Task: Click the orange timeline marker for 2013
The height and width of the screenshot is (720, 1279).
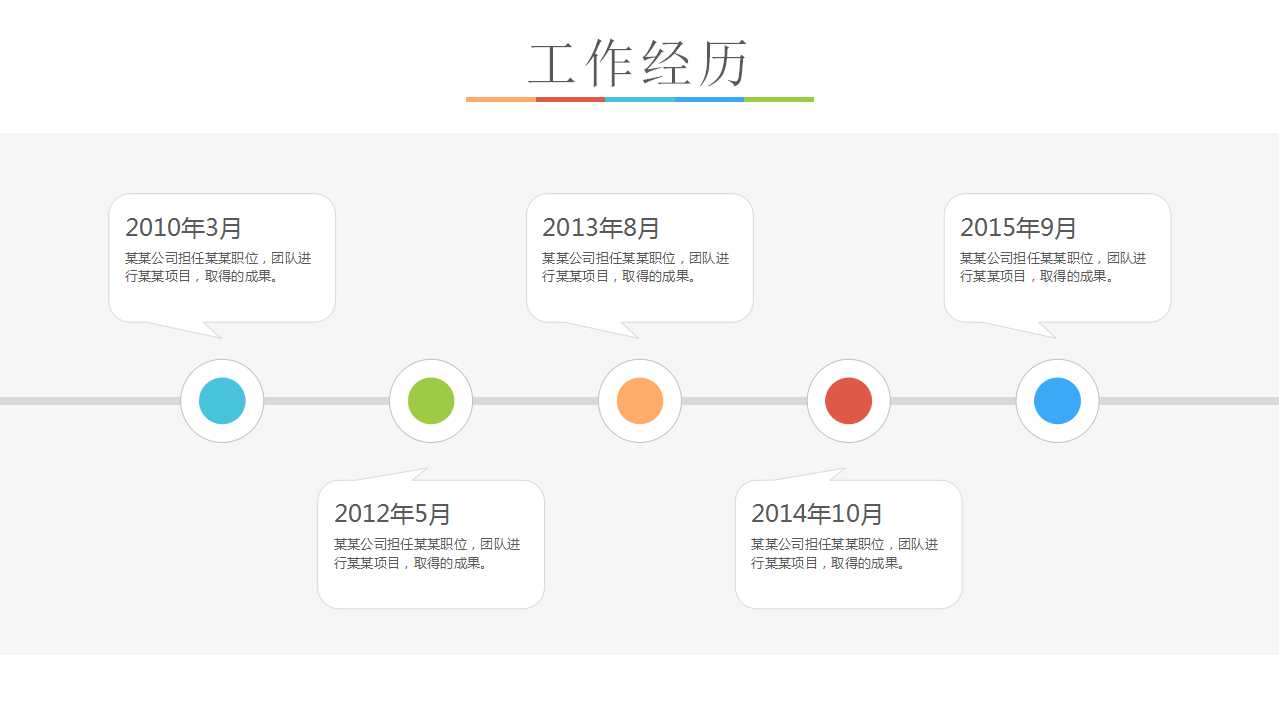Action: pos(640,401)
